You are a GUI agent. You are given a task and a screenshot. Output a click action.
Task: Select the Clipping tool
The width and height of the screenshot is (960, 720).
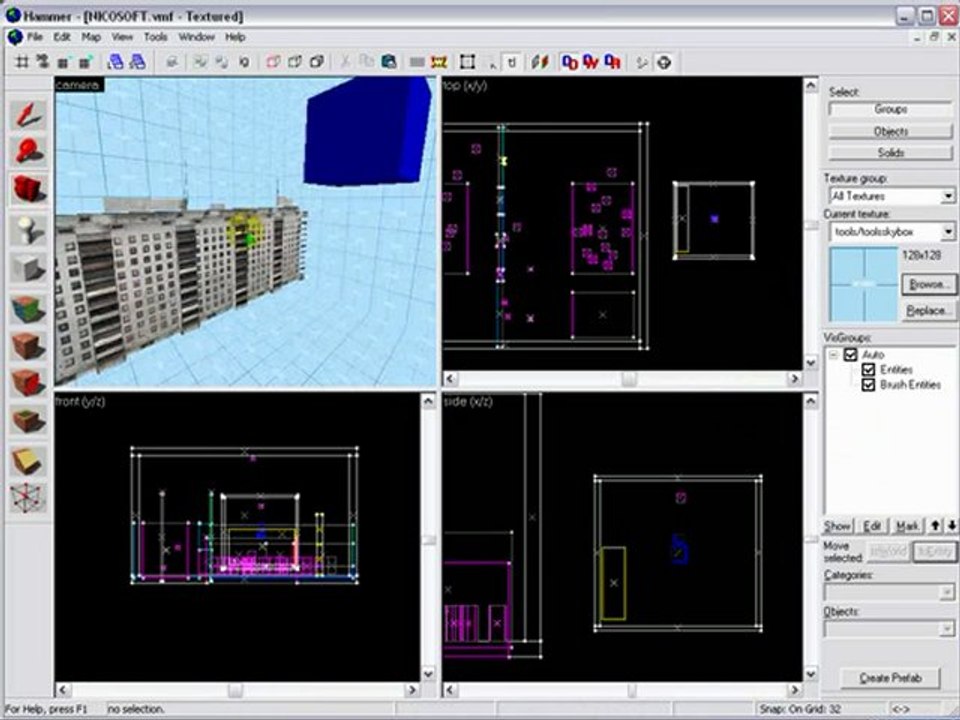click(28, 460)
